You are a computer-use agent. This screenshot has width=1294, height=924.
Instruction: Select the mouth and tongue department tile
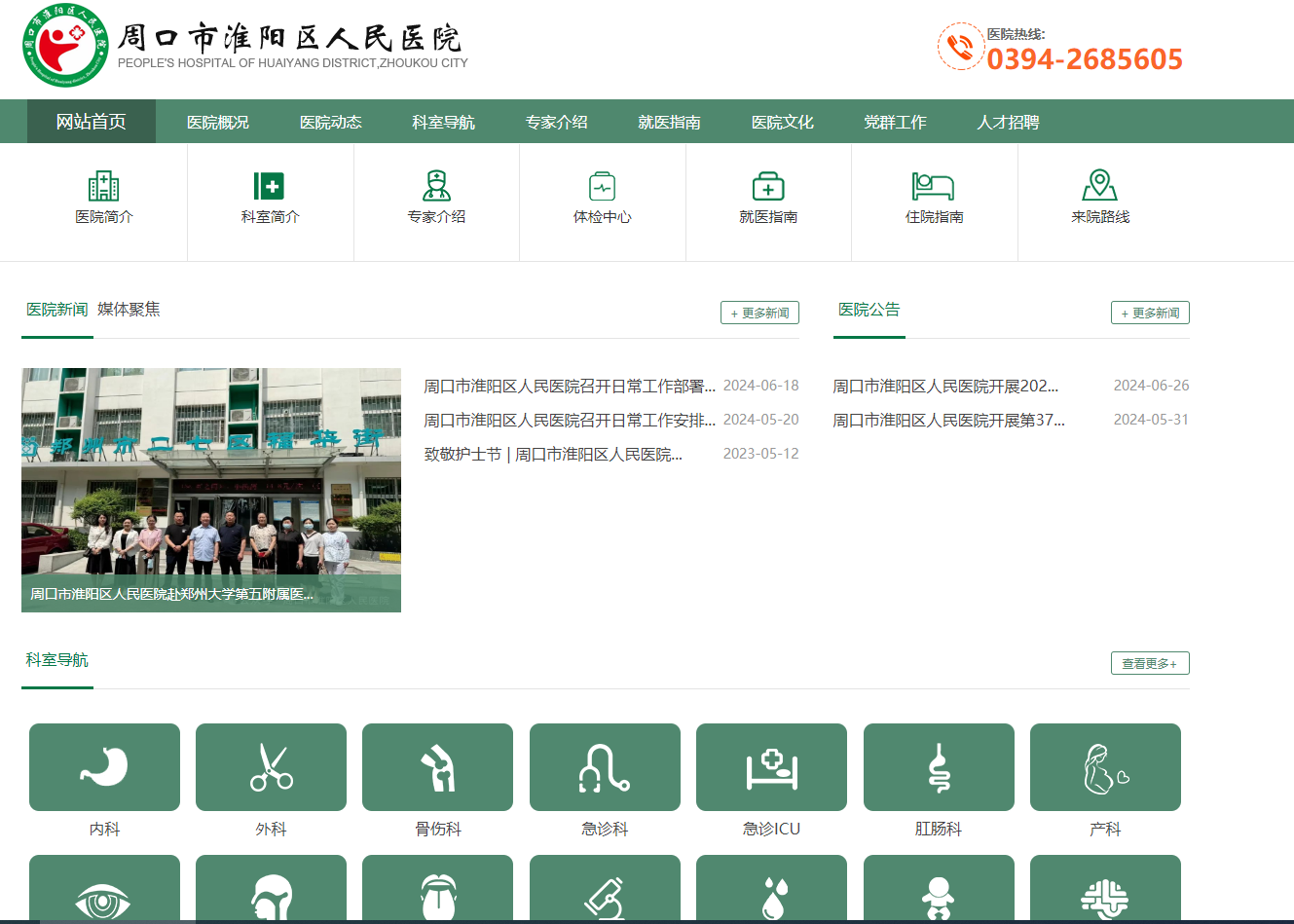[x=437, y=889]
